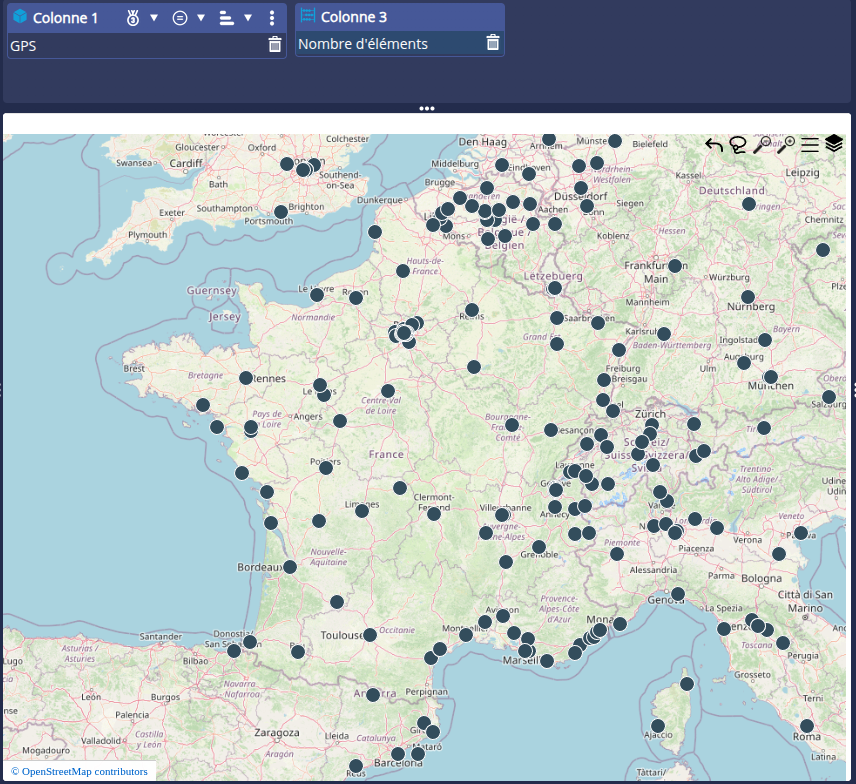Remove the Nombre d'éléments field

click(493, 43)
